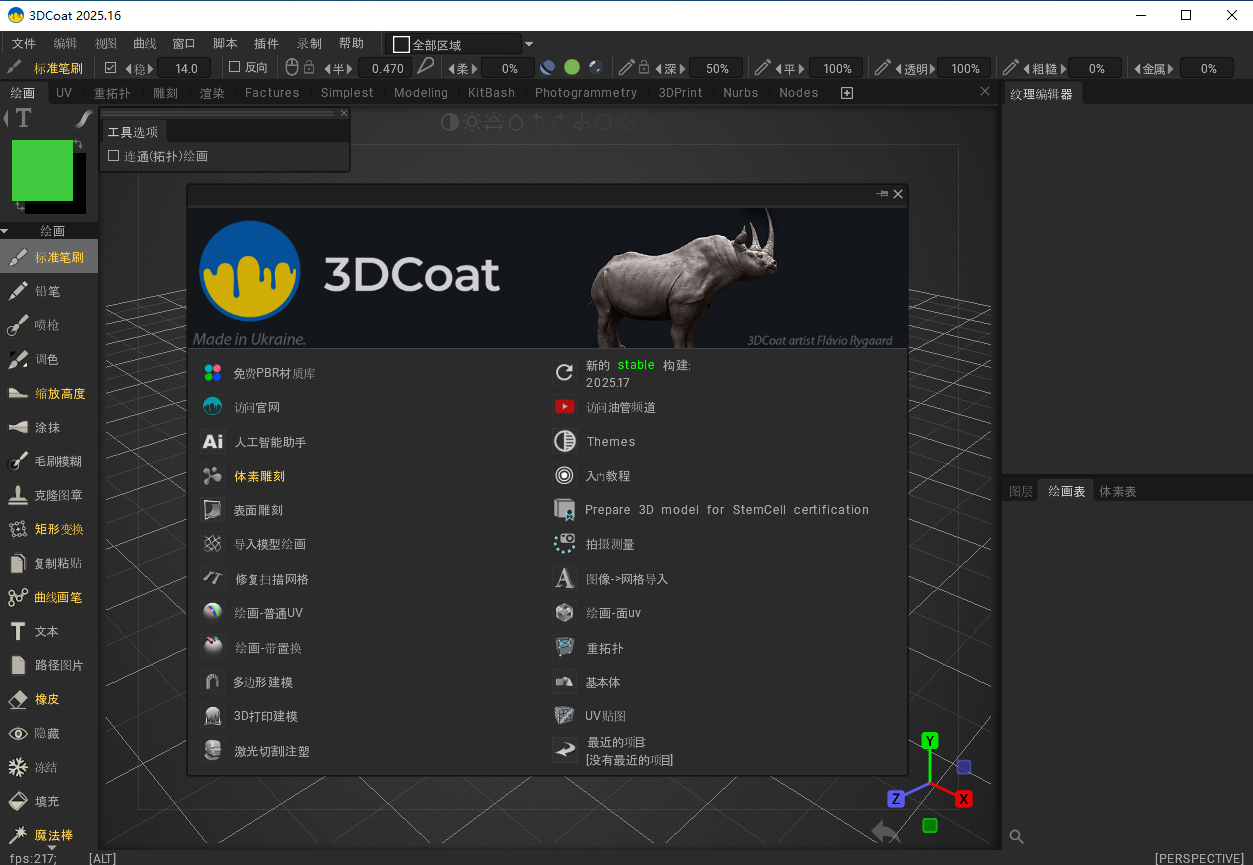Open Themes from the welcome dialog
This screenshot has height=865, width=1253.
tap(610, 442)
